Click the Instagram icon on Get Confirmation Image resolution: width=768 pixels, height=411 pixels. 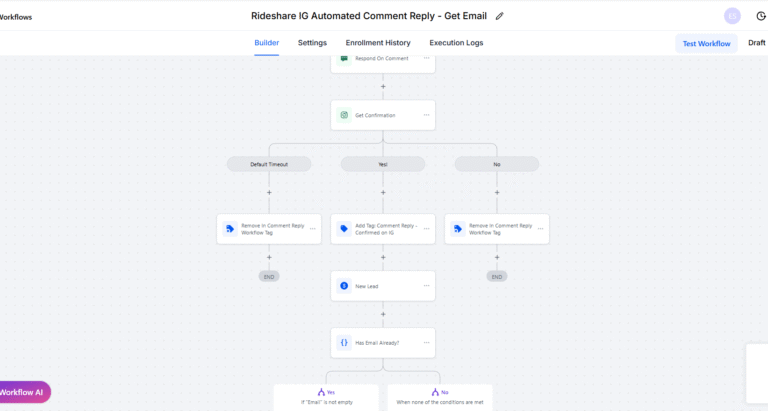(x=344, y=115)
